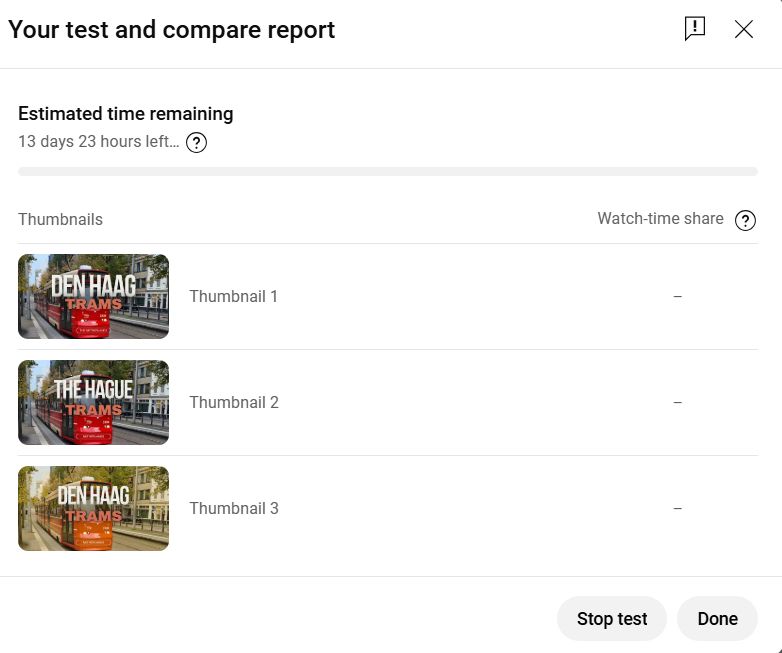Click the Thumbnail 1 watch-time dash value
This screenshot has width=782, height=653.
(677, 296)
